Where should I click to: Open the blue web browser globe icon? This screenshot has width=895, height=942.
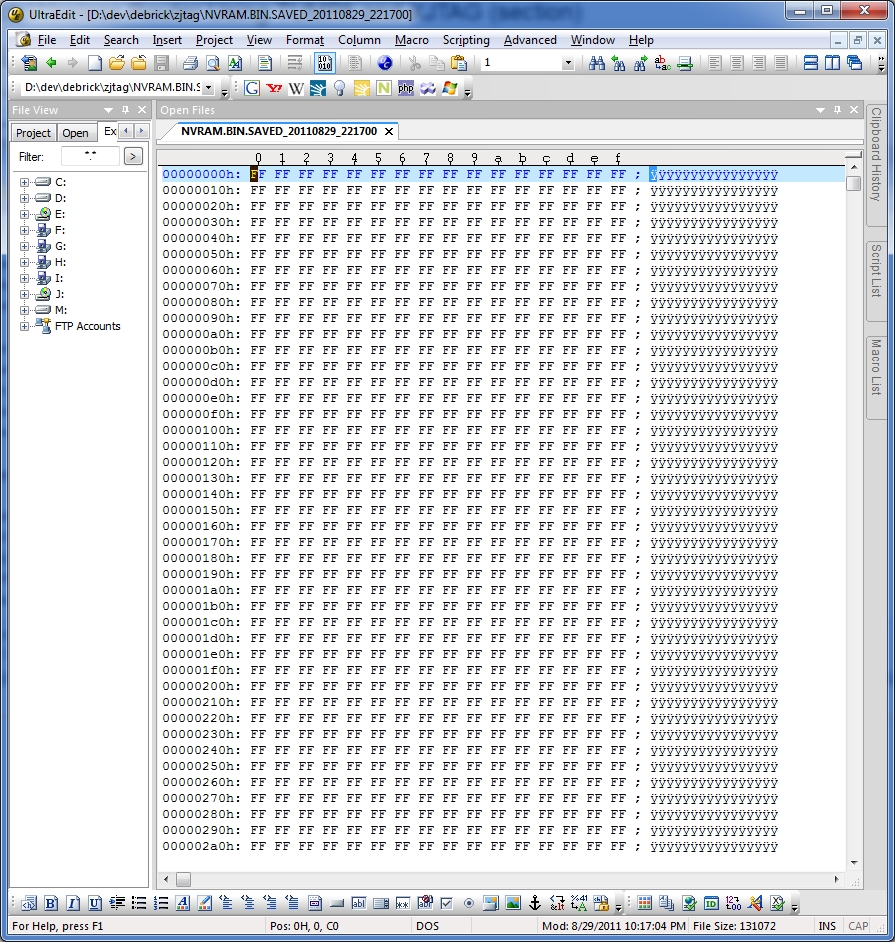pos(384,62)
